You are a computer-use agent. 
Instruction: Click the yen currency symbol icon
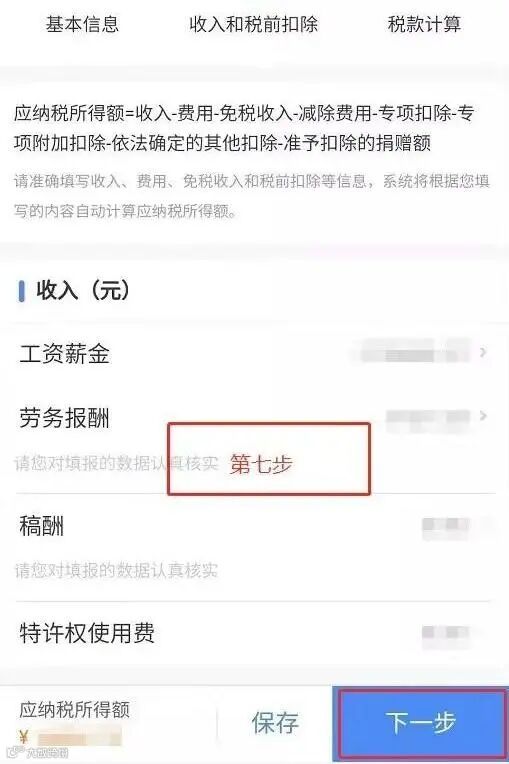(x=24, y=737)
